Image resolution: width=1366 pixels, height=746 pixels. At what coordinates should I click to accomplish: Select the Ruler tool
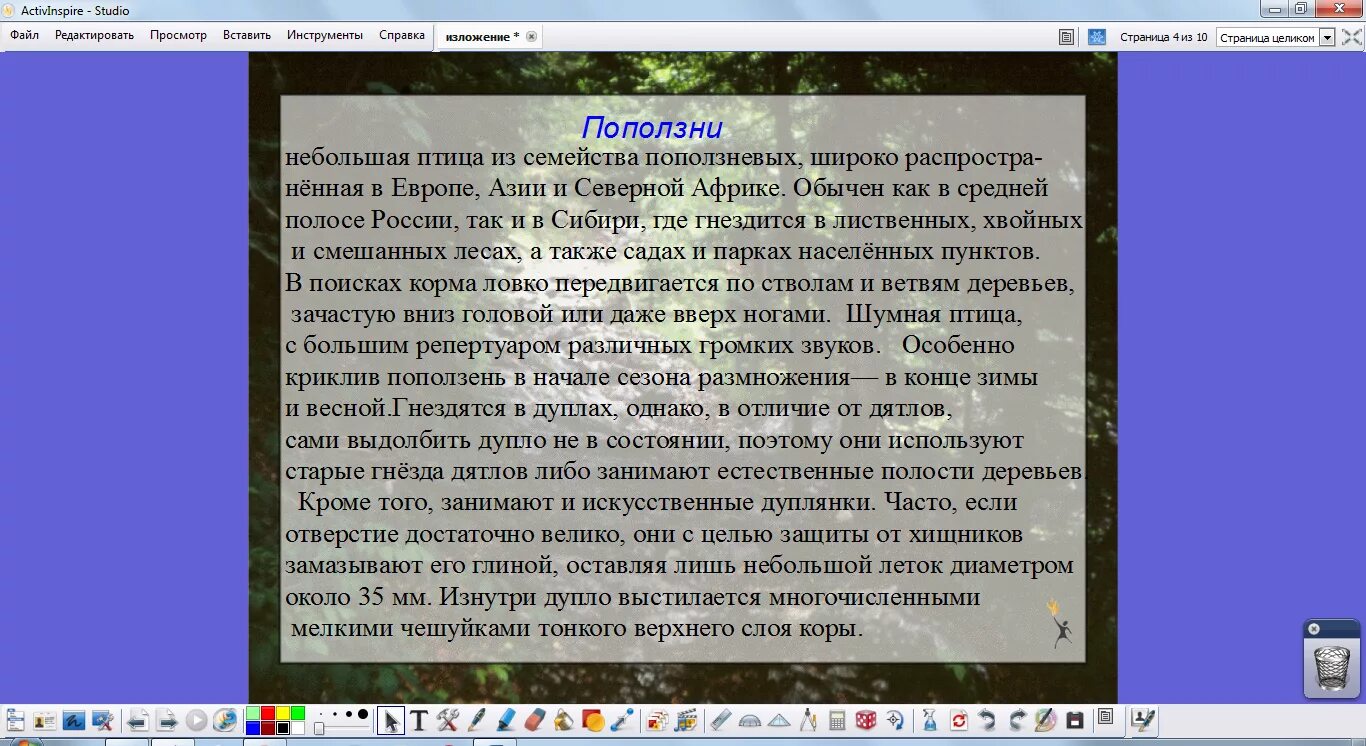720,720
